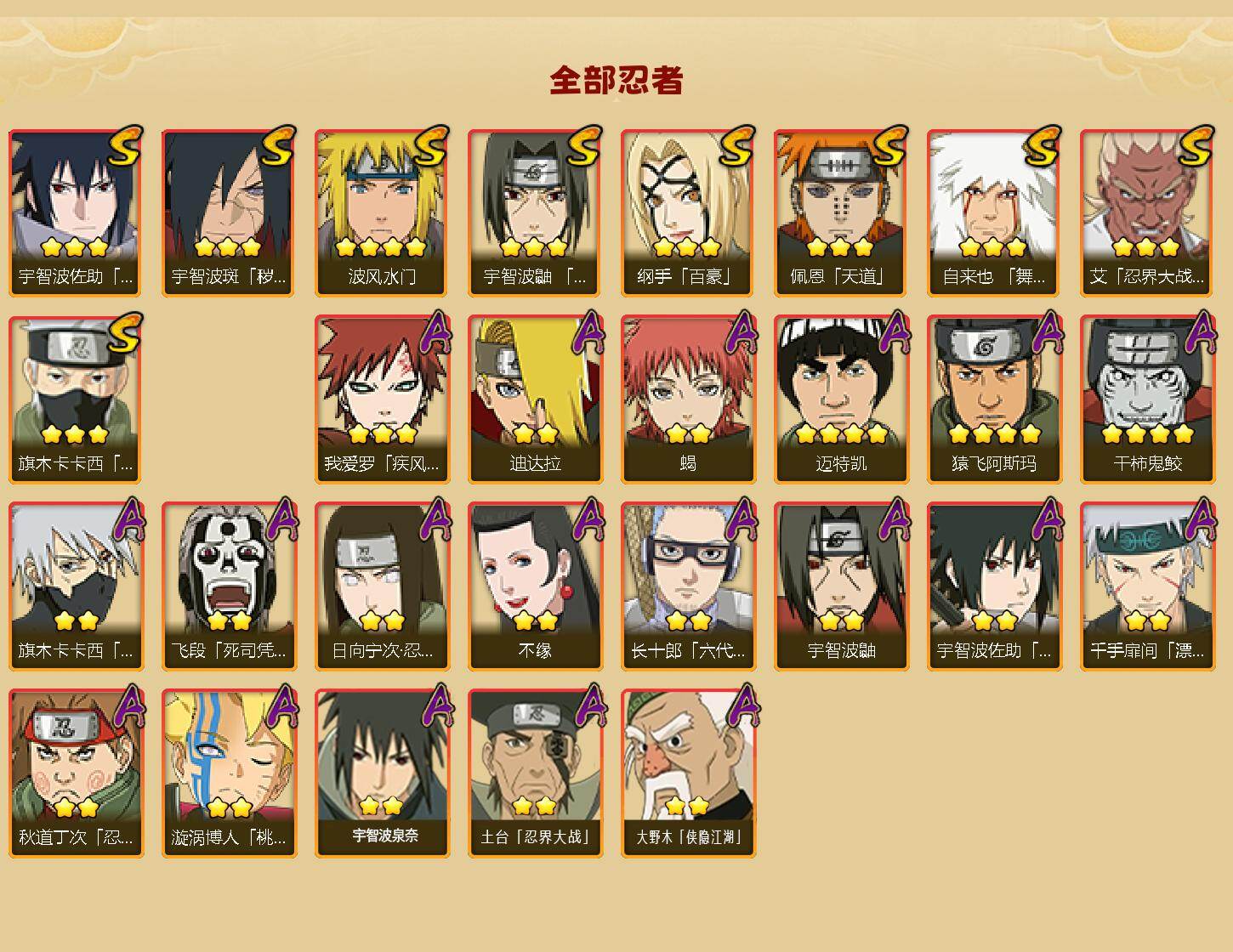Viewport: 1233px width, 952px height.
Task: Choose the 佩恩「天道」 ninja card
Action: pyautogui.click(x=841, y=212)
